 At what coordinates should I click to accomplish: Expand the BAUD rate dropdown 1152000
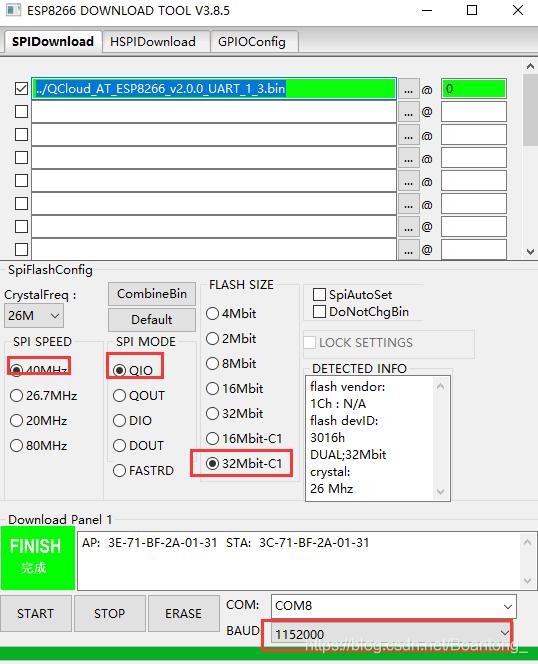click(x=390, y=634)
